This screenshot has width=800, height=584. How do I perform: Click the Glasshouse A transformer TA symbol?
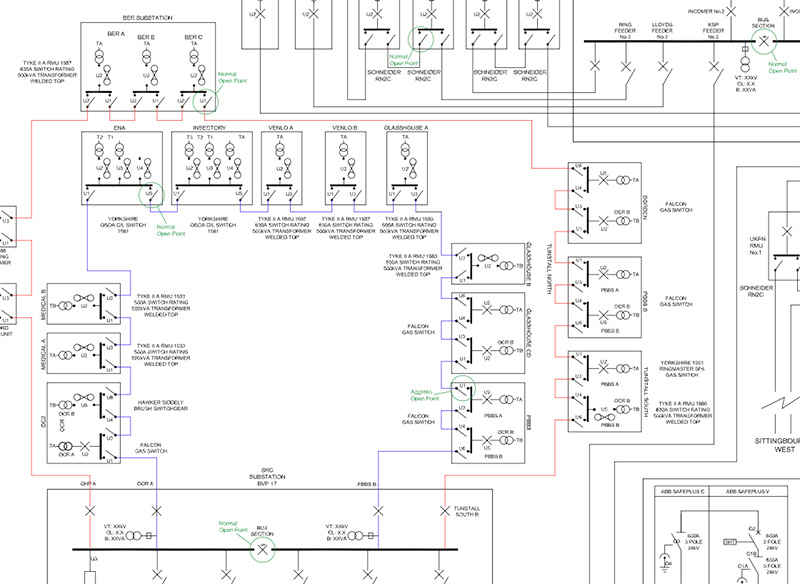[x=405, y=150]
